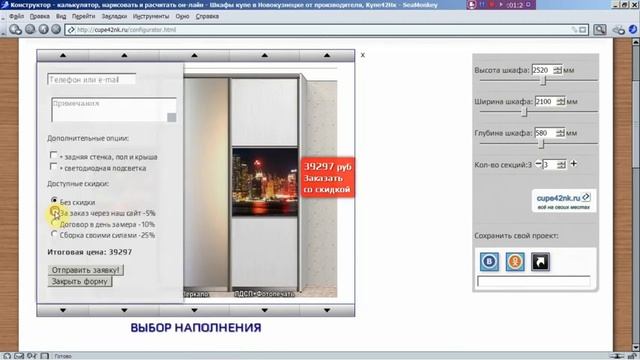The width and height of the screenshot is (640, 360).
Task: Open the Mail icon in the status bar
Action: click(19, 356)
